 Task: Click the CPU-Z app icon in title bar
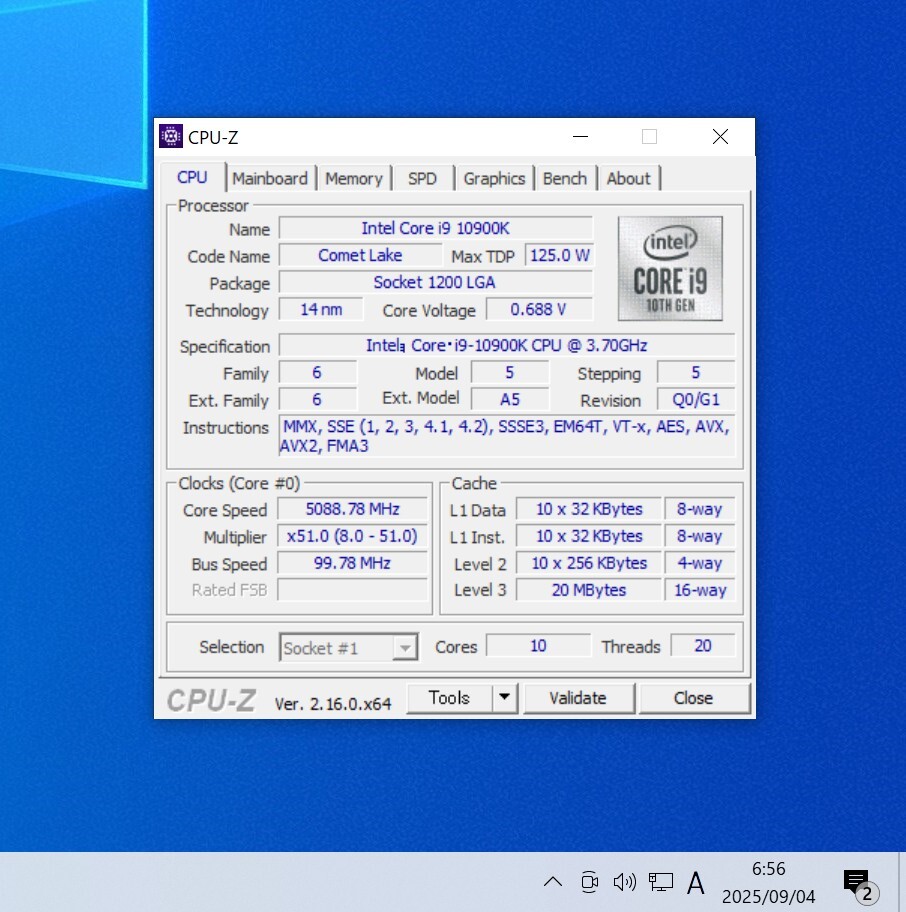pyautogui.click(x=171, y=137)
